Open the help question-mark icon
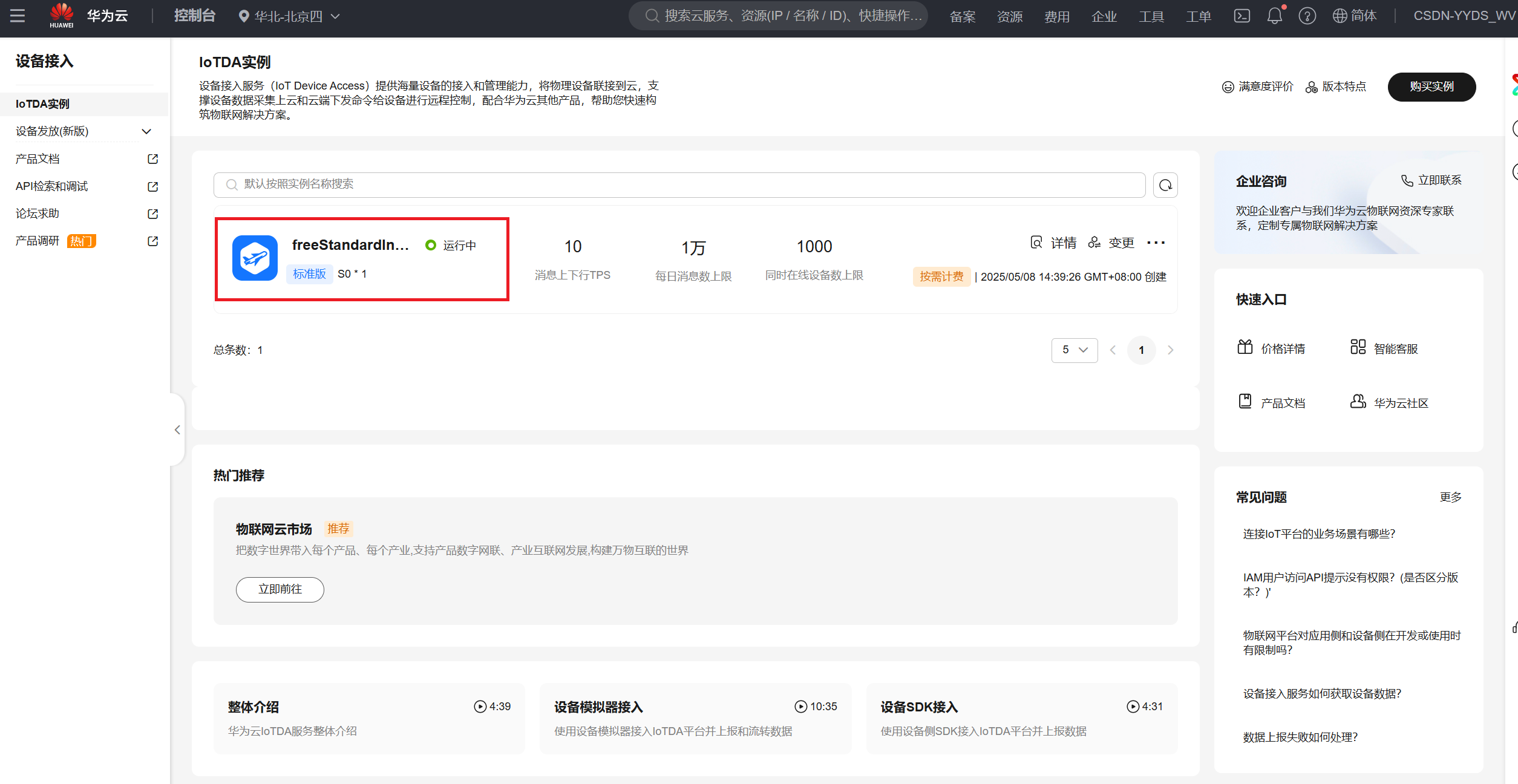Viewport: 1518px width, 784px height. (1307, 16)
